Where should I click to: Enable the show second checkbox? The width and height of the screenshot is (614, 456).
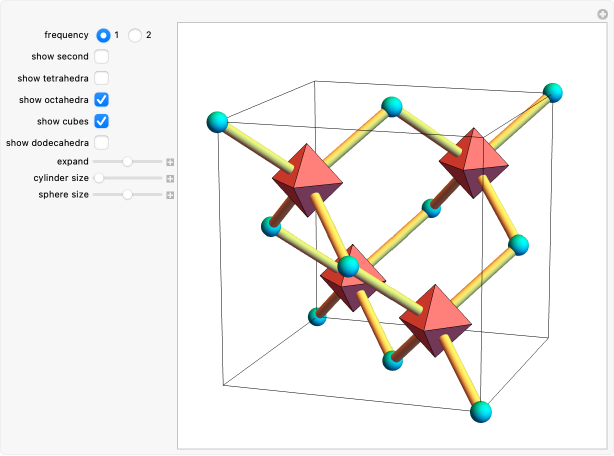pos(102,57)
